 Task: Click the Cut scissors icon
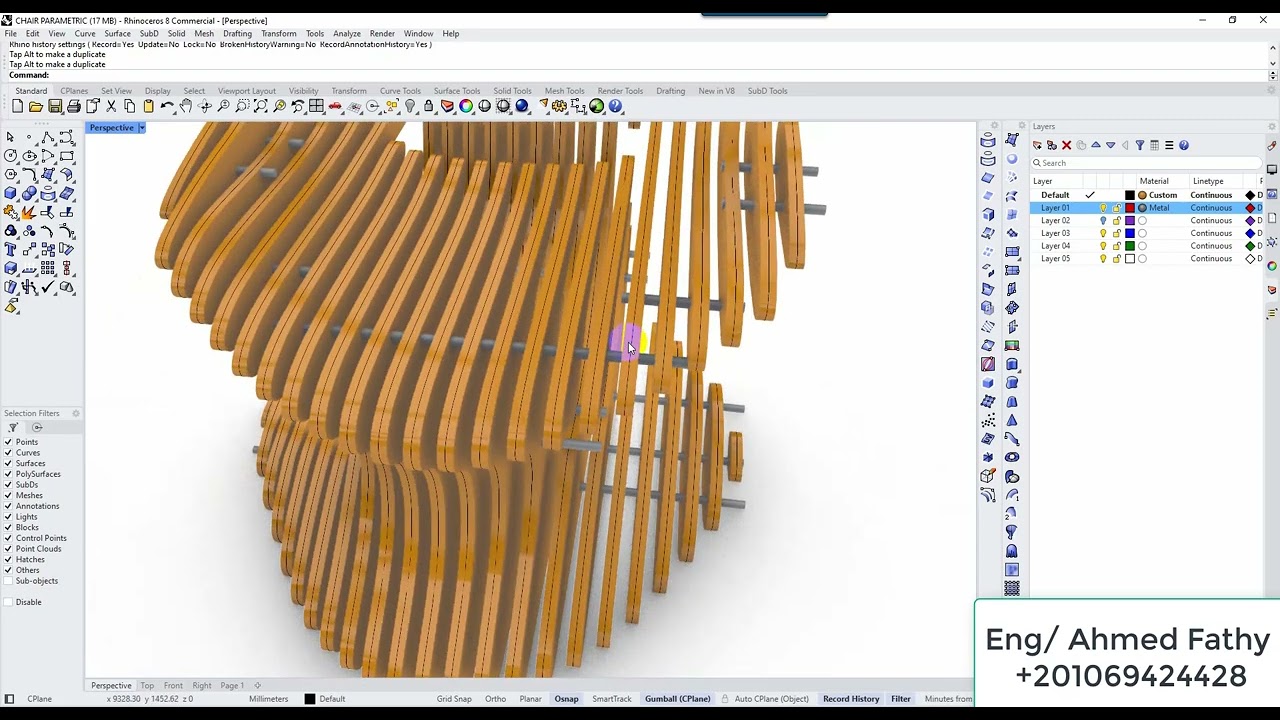111,106
